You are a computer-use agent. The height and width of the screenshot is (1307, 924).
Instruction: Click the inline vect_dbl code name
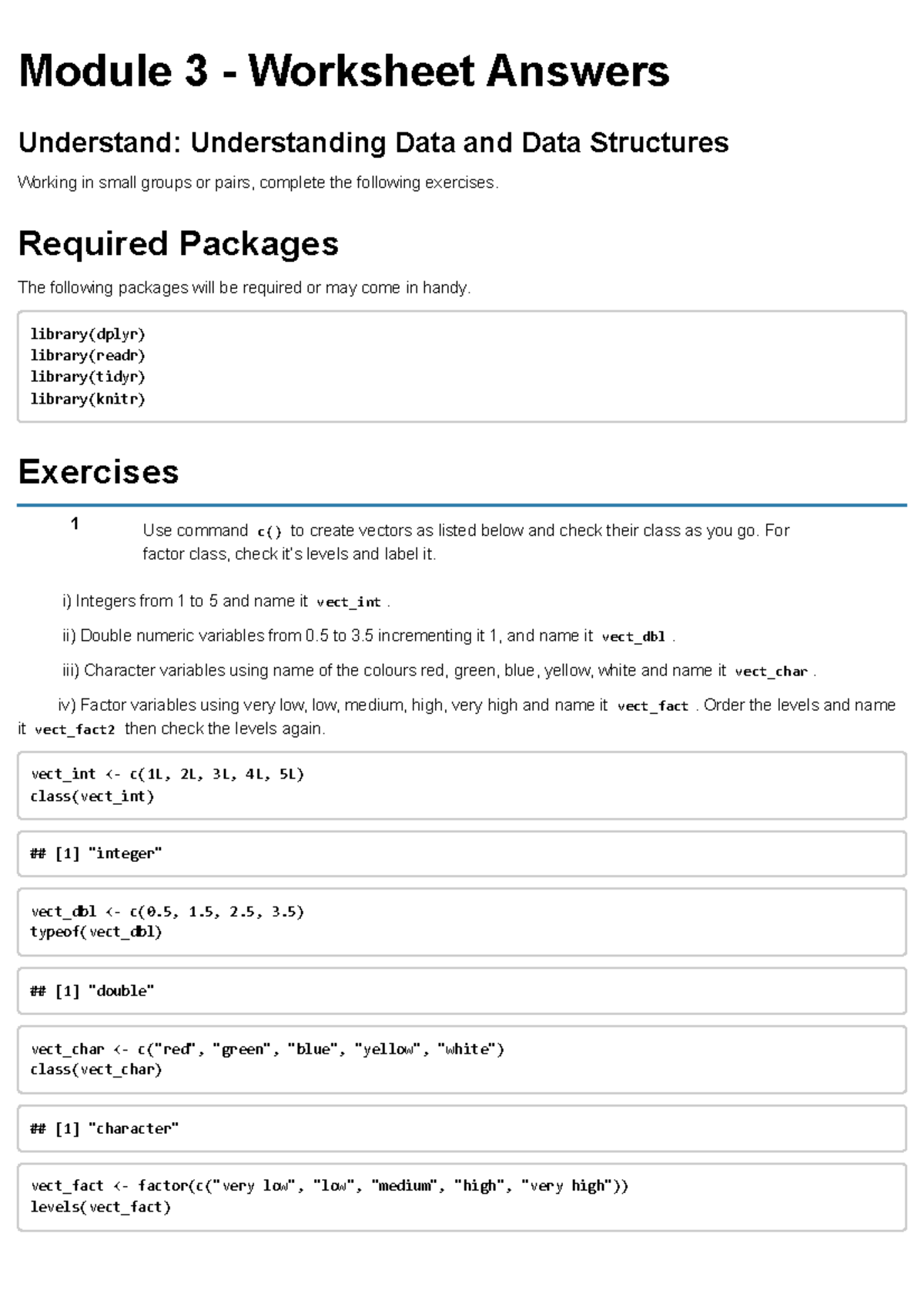pyautogui.click(x=633, y=637)
